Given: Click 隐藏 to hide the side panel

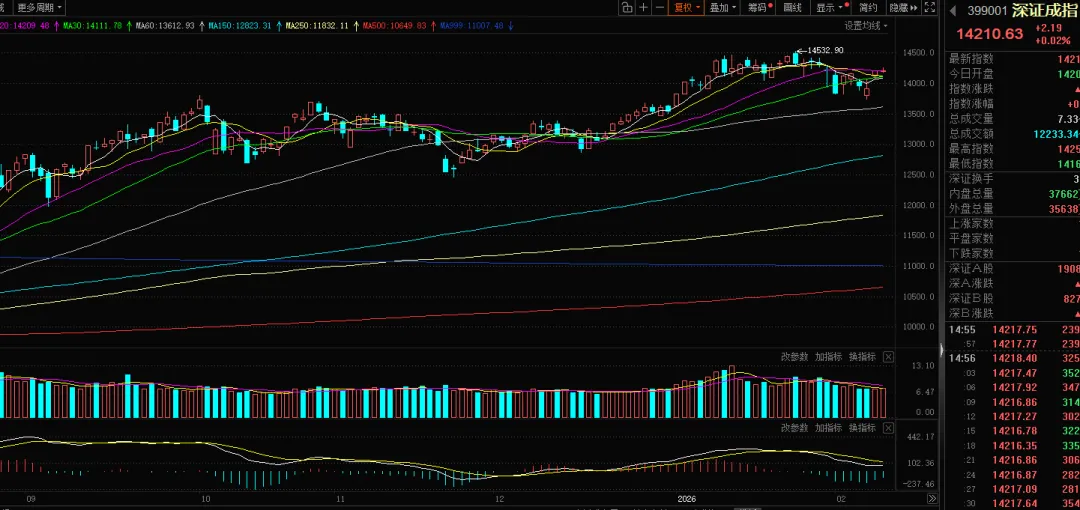Looking at the screenshot, I should point(902,8).
